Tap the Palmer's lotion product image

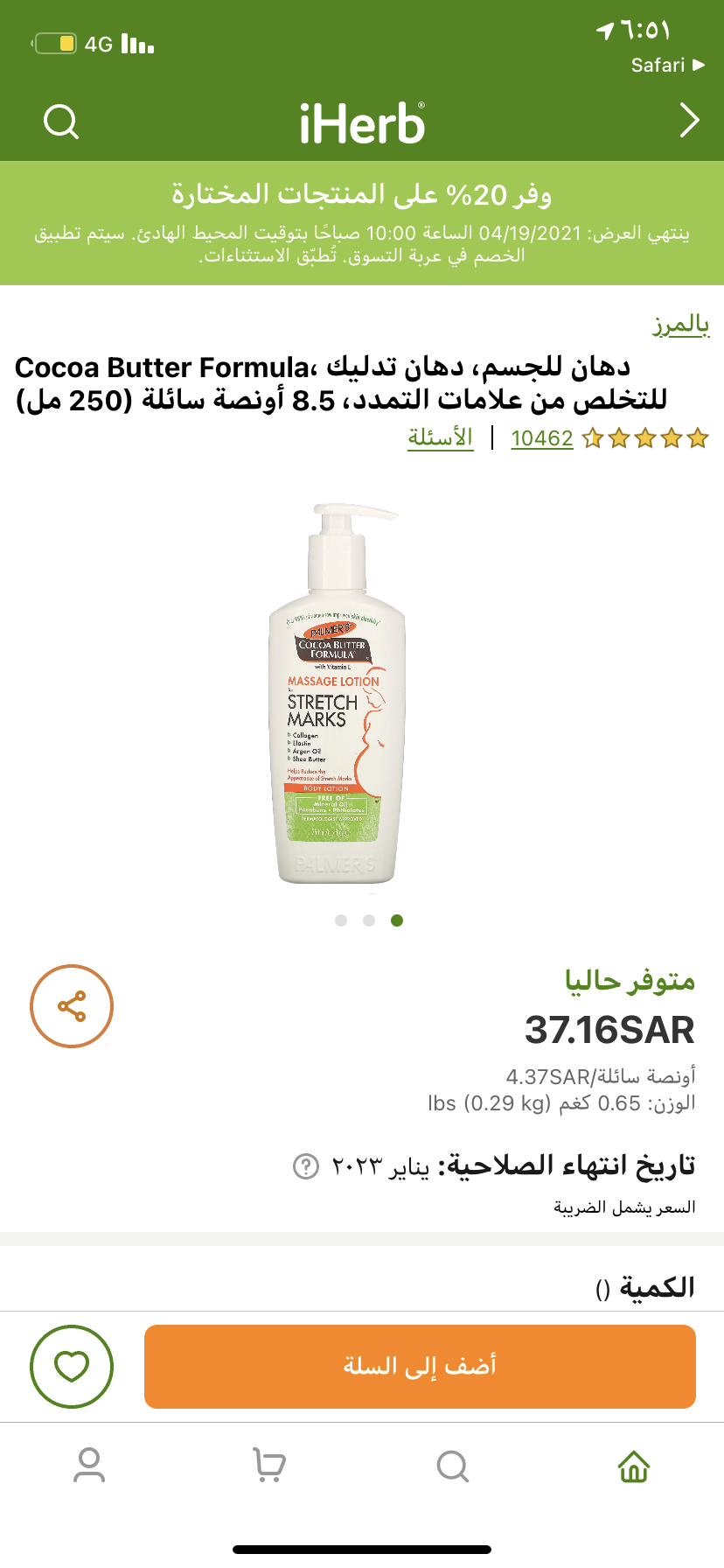337,693
